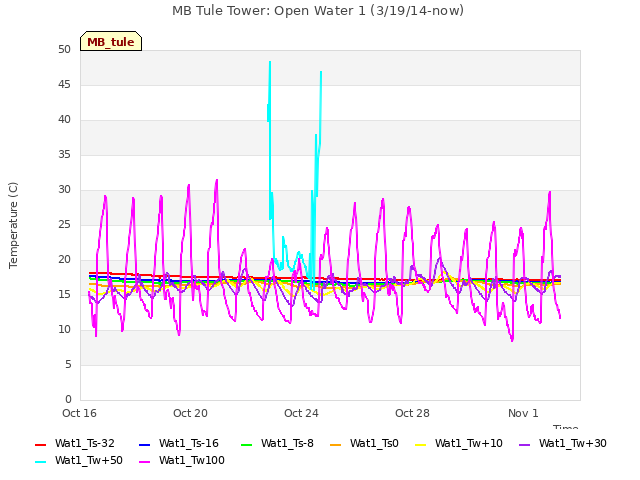Click the 30 y-axis tick label
640x480 pixels.
pos(64,190)
